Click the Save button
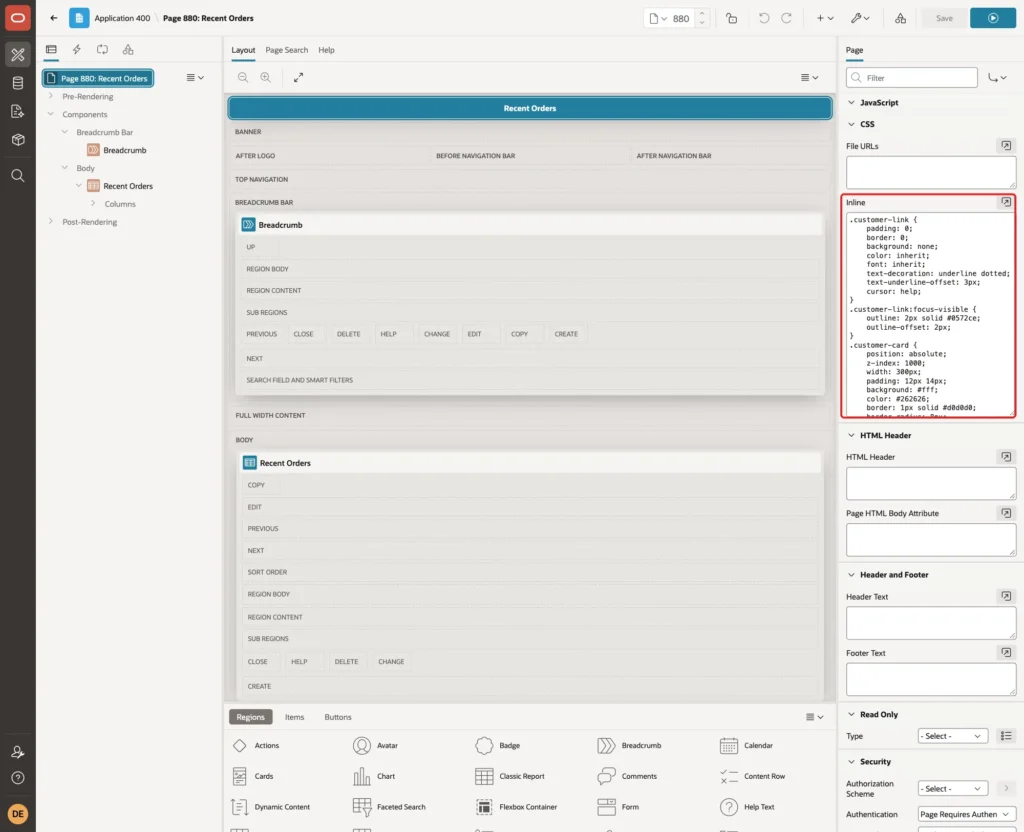1024x832 pixels. 944,18
